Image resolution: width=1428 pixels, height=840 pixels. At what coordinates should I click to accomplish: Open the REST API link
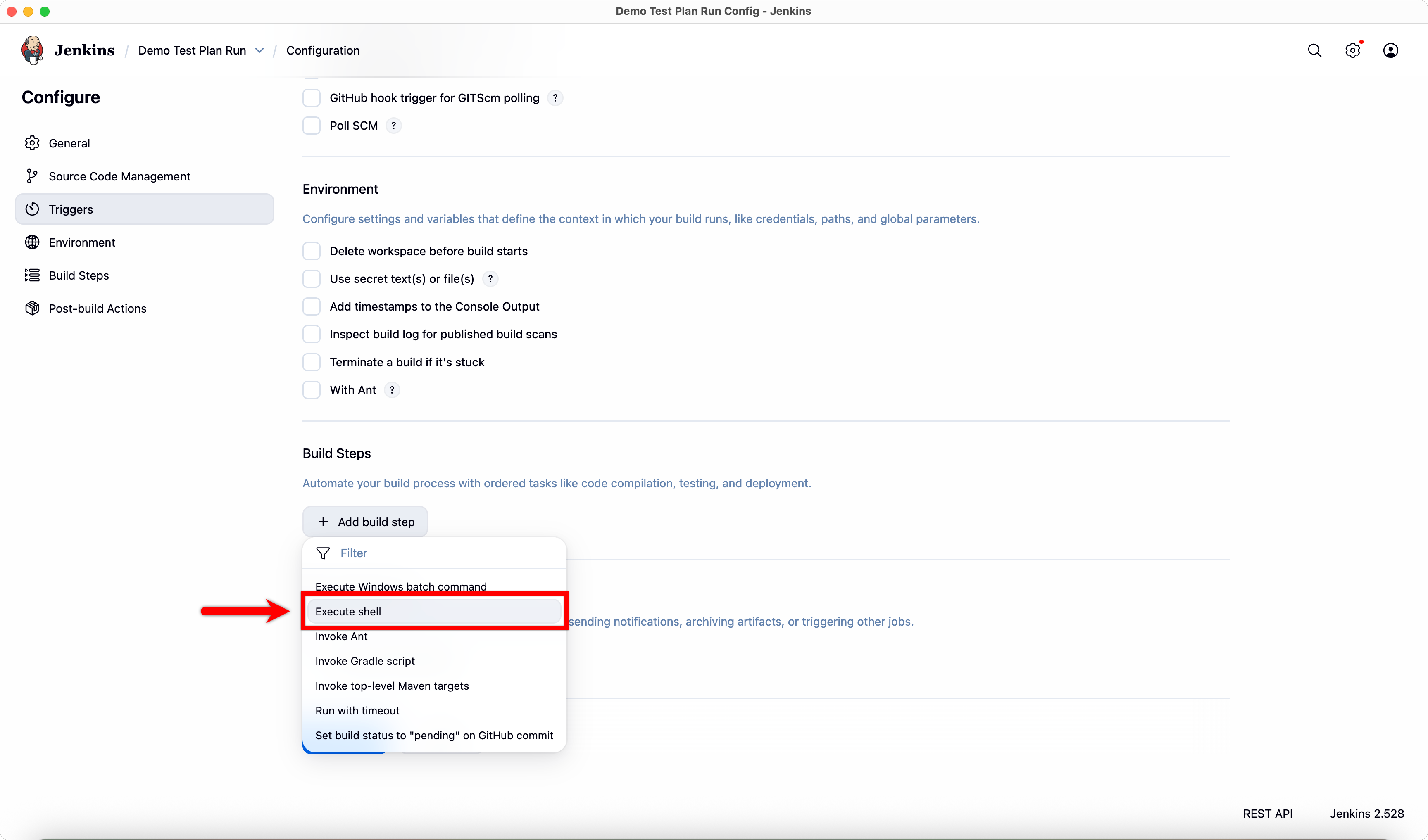click(1267, 814)
